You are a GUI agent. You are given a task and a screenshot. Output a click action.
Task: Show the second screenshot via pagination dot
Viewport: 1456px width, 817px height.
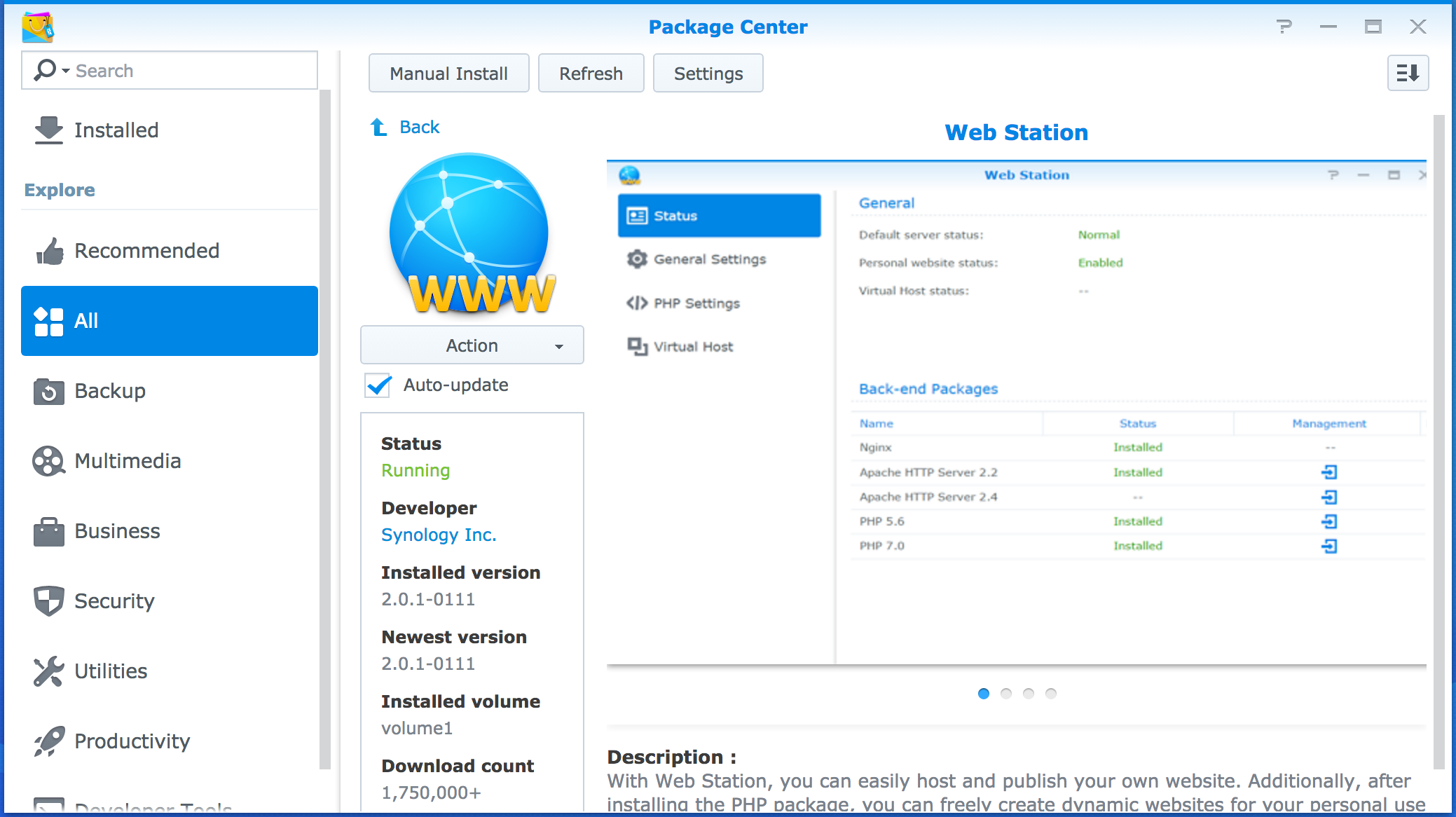(1006, 694)
